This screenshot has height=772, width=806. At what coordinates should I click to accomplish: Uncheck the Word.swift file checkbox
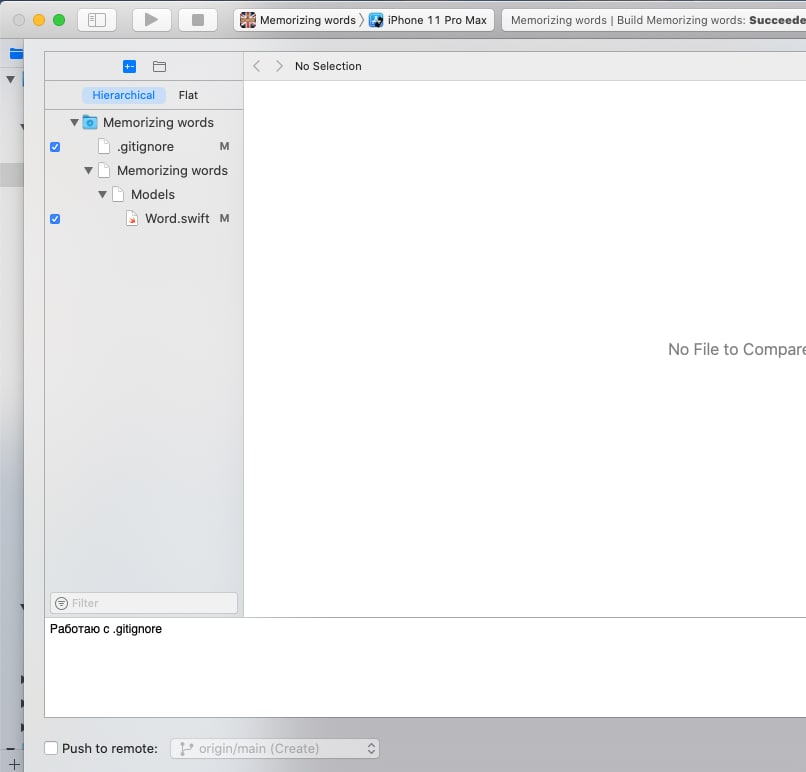[x=55, y=219]
